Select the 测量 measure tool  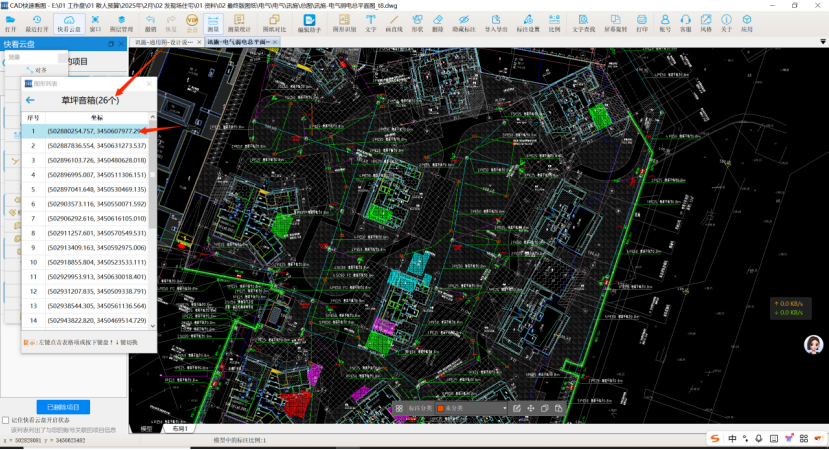213,23
